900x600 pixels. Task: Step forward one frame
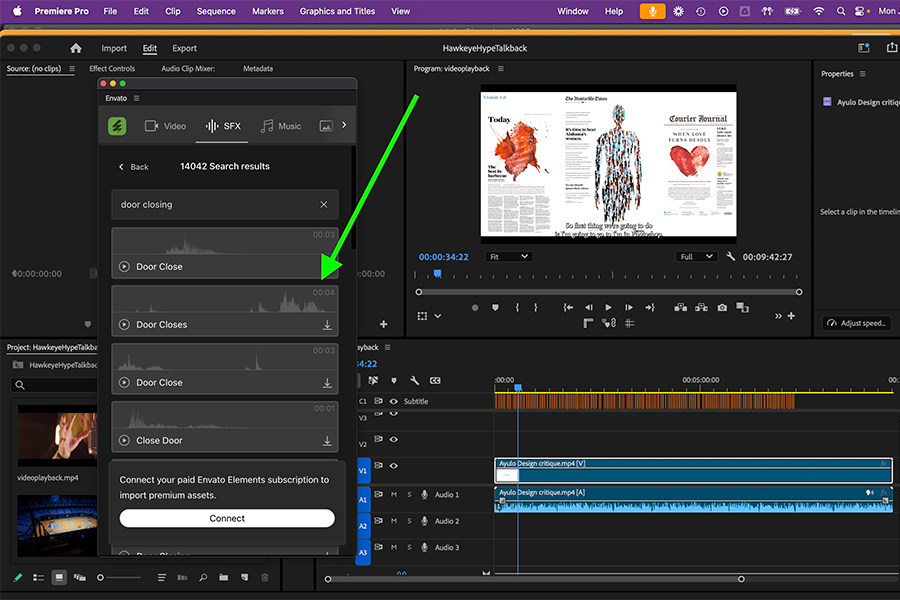[x=629, y=308]
